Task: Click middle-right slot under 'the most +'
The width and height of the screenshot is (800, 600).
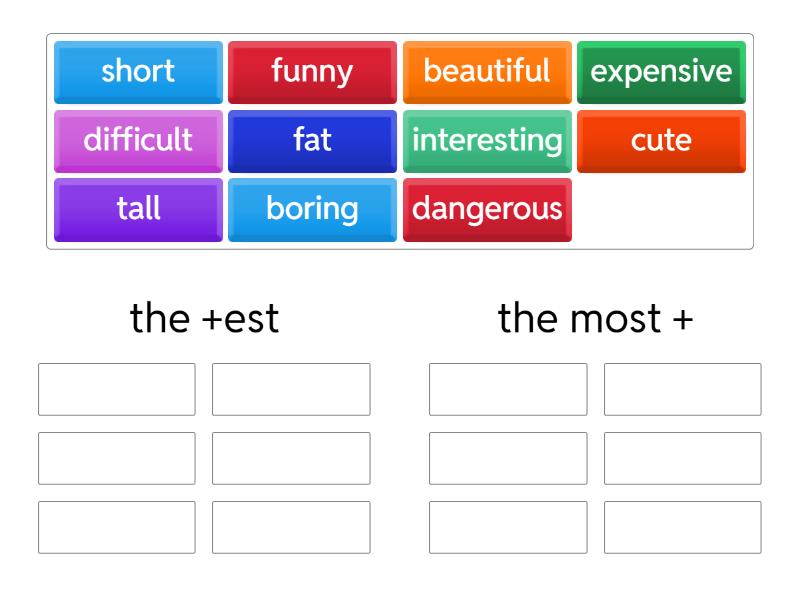Action: click(x=682, y=458)
